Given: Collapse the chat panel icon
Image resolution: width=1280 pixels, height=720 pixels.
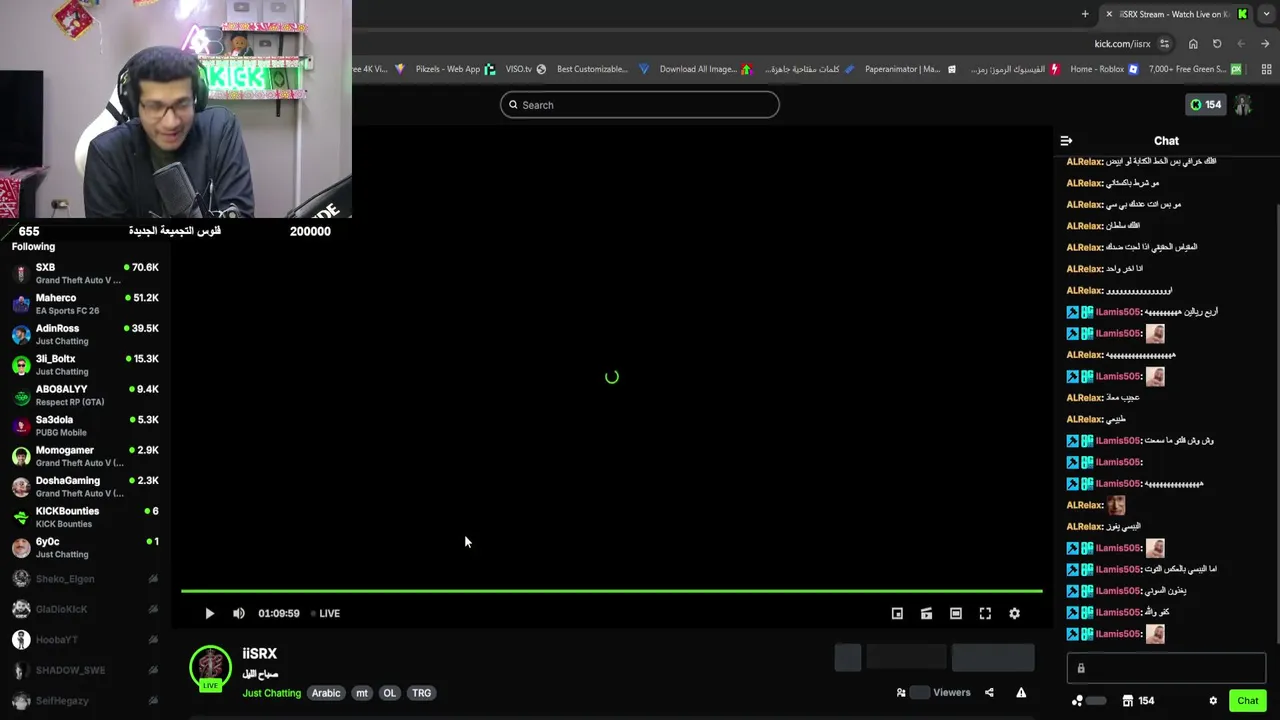Looking at the screenshot, I should [1066, 141].
